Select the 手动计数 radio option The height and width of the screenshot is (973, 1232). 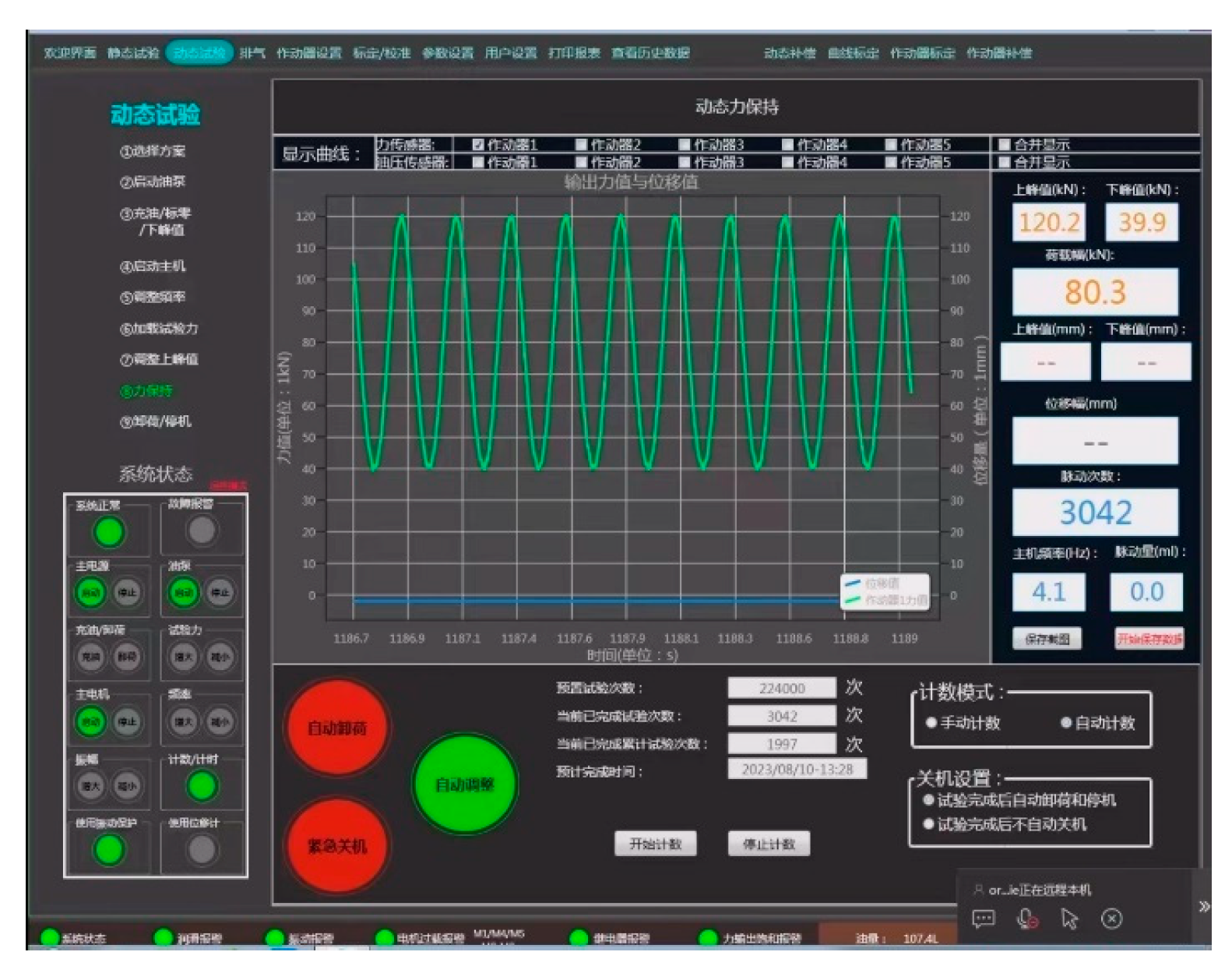(x=931, y=723)
